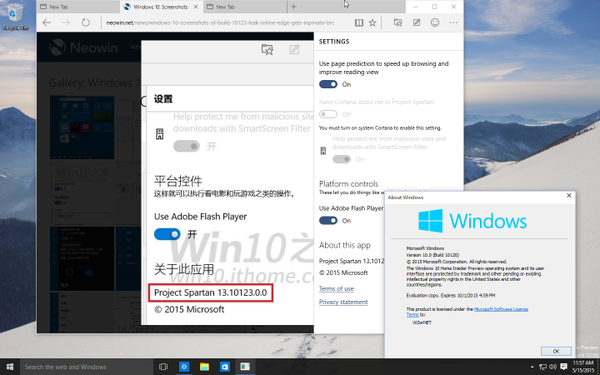Click the Neowin logo on the page
The image size is (600, 375).
[x=83, y=47]
